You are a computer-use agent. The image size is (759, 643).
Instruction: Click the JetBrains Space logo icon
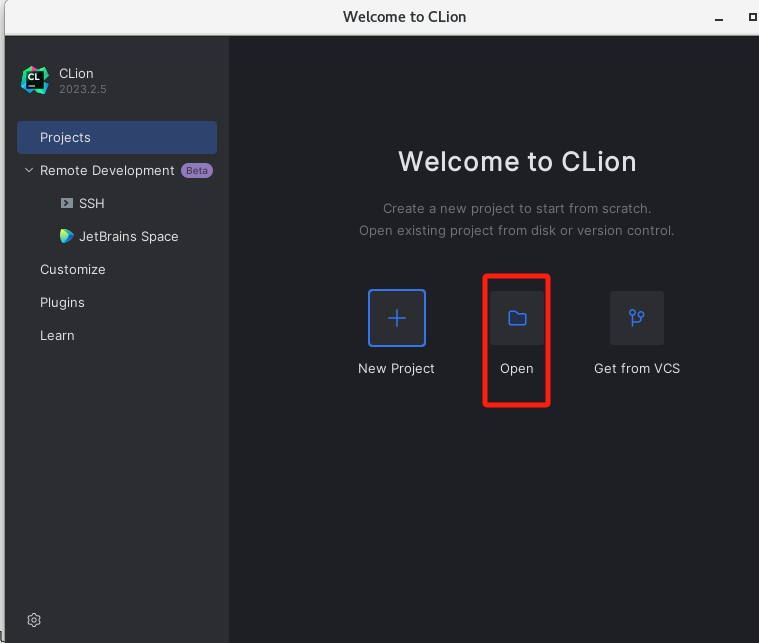coord(67,236)
